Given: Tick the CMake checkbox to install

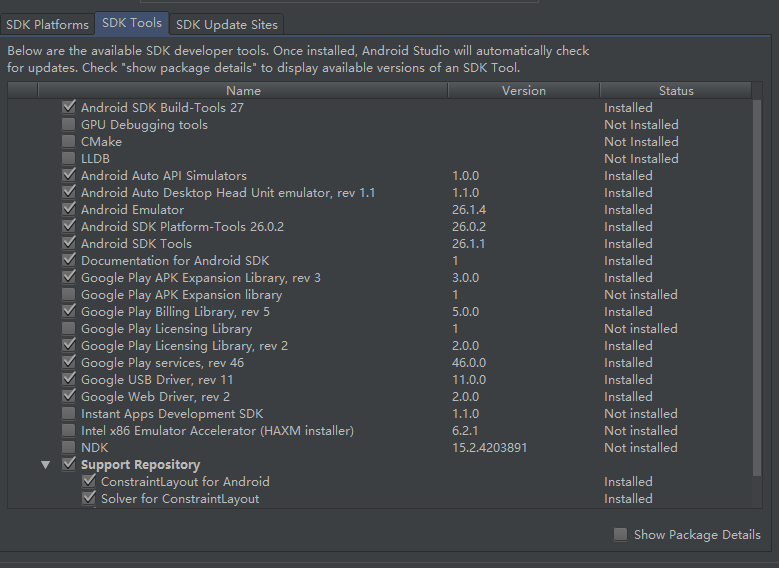Looking at the screenshot, I should click(69, 141).
